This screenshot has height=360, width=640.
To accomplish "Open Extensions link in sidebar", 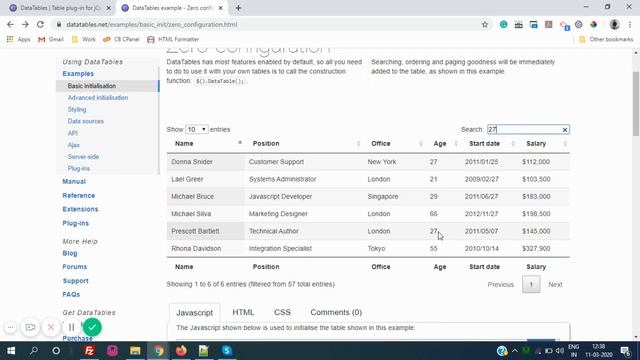I will (80, 209).
